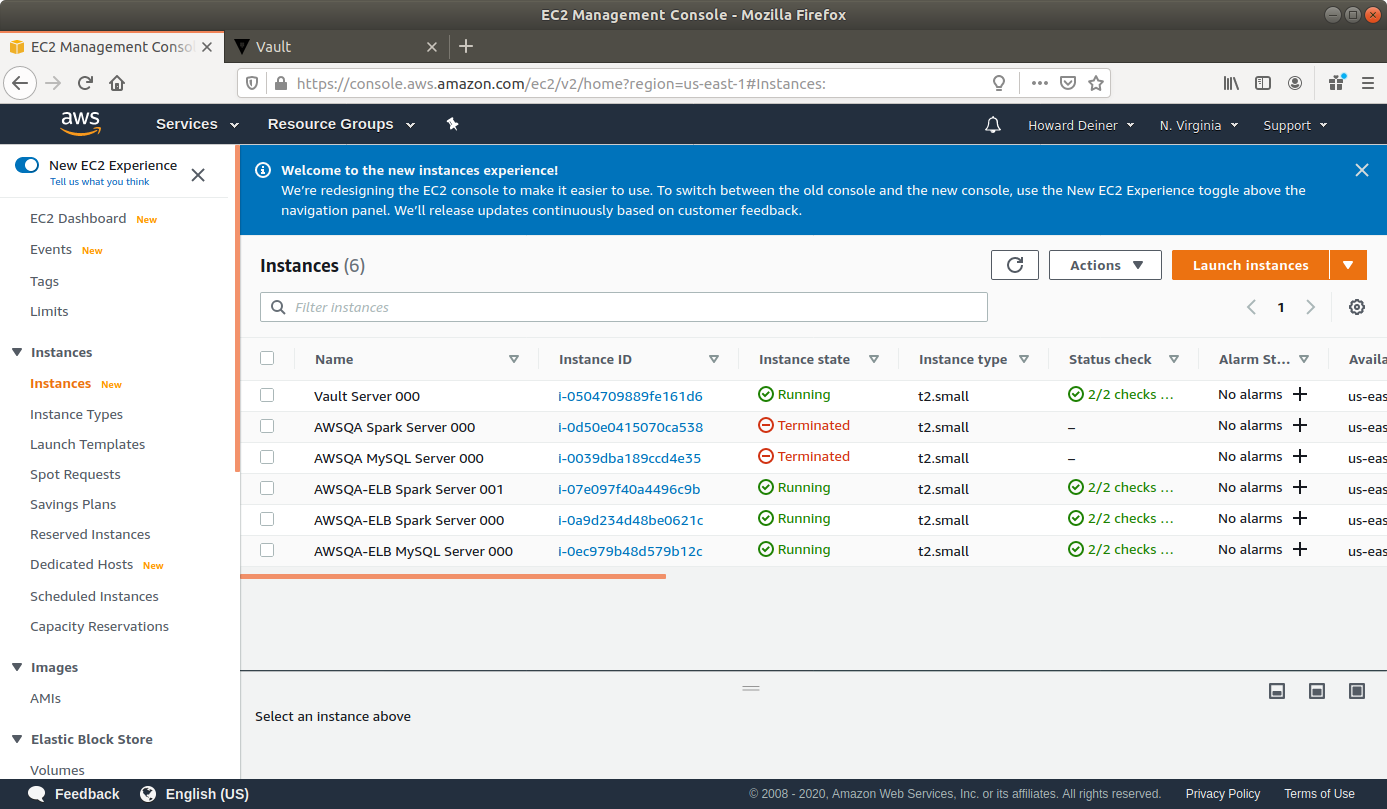Image resolution: width=1387 pixels, height=809 pixels.
Task: Add alarm for AWSQA Spark Server 000
Action: [1300, 426]
